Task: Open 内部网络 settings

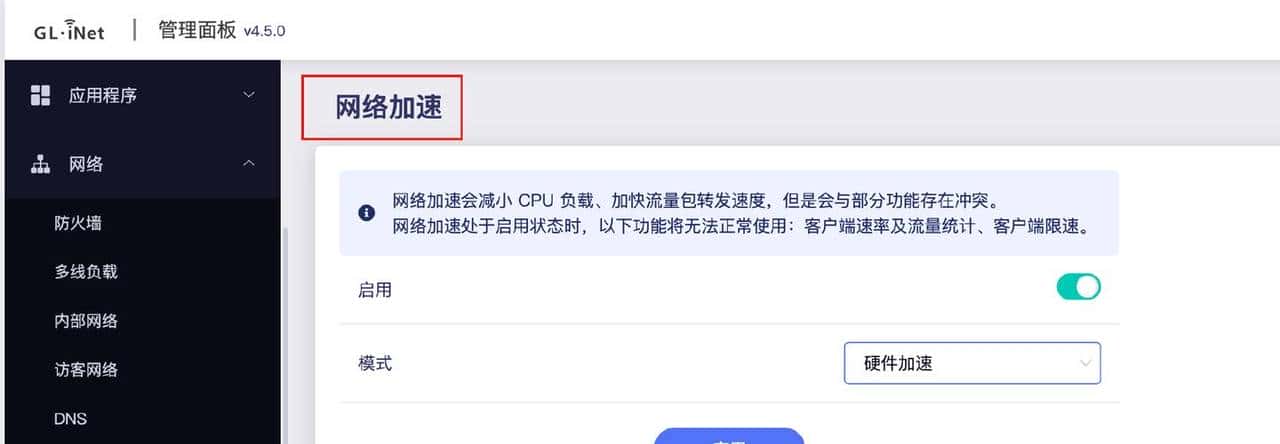Action: [86, 321]
